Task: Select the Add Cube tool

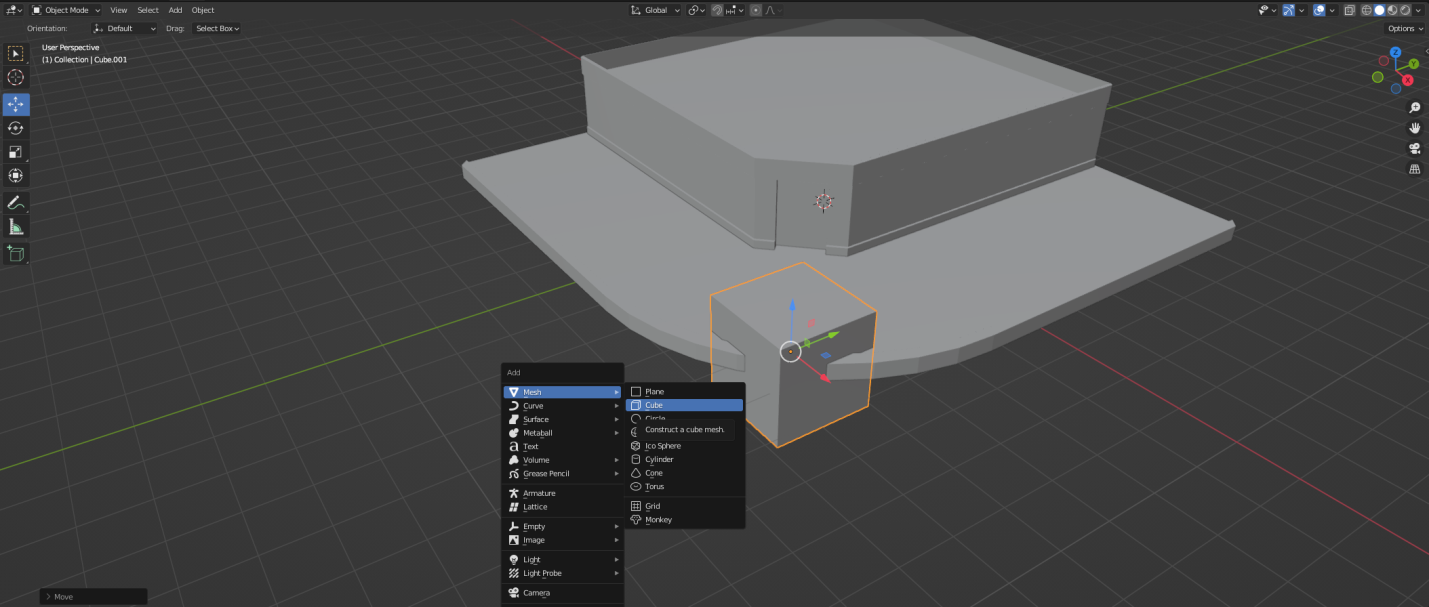Action: (15, 254)
